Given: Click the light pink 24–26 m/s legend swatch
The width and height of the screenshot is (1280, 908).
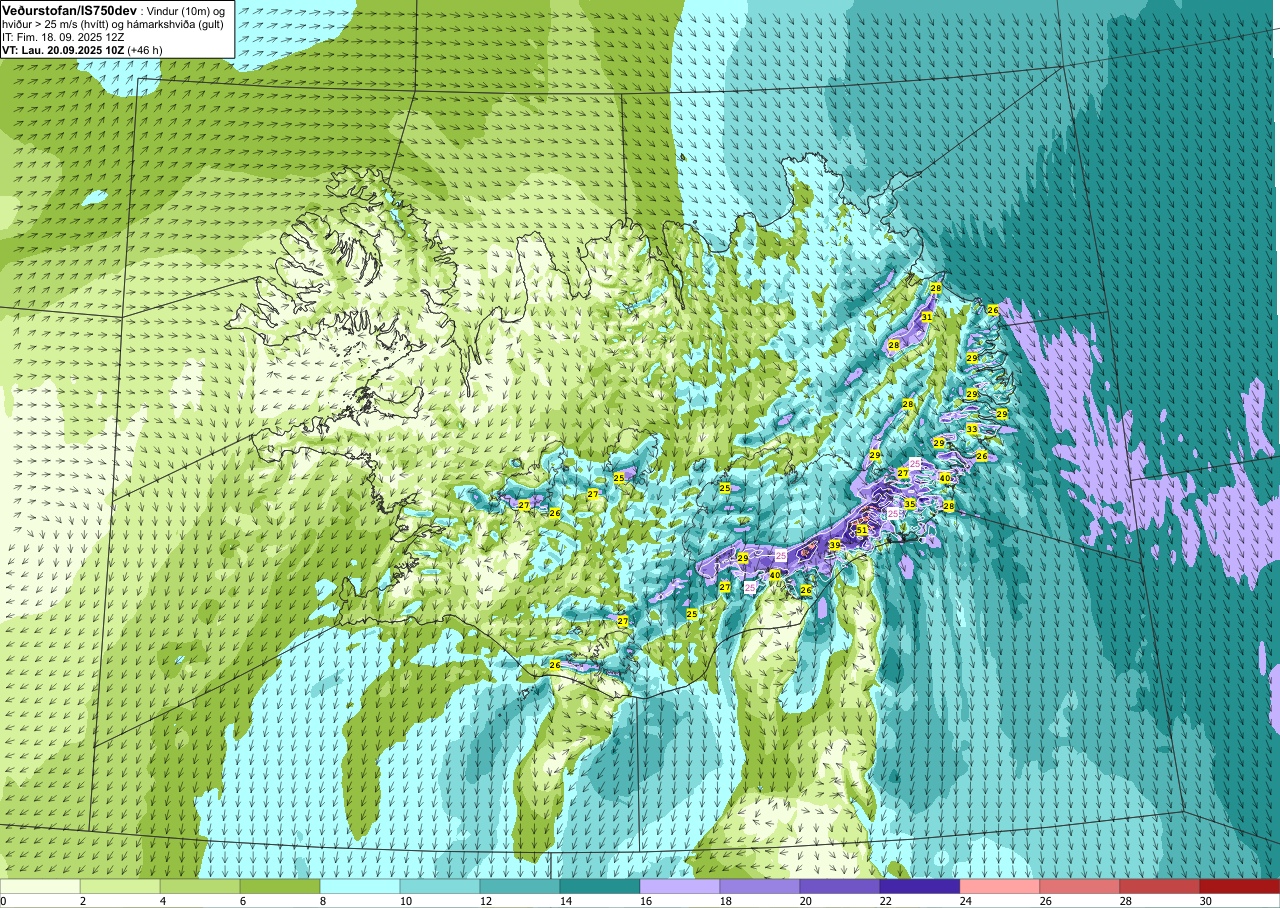Looking at the screenshot, I should point(1000,886).
